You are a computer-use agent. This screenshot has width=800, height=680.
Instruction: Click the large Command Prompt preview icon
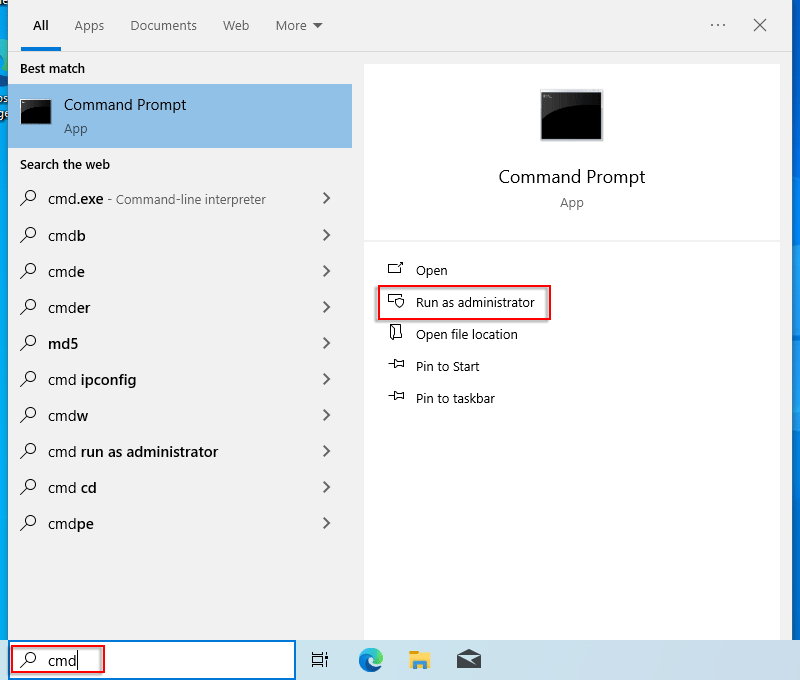[571, 115]
